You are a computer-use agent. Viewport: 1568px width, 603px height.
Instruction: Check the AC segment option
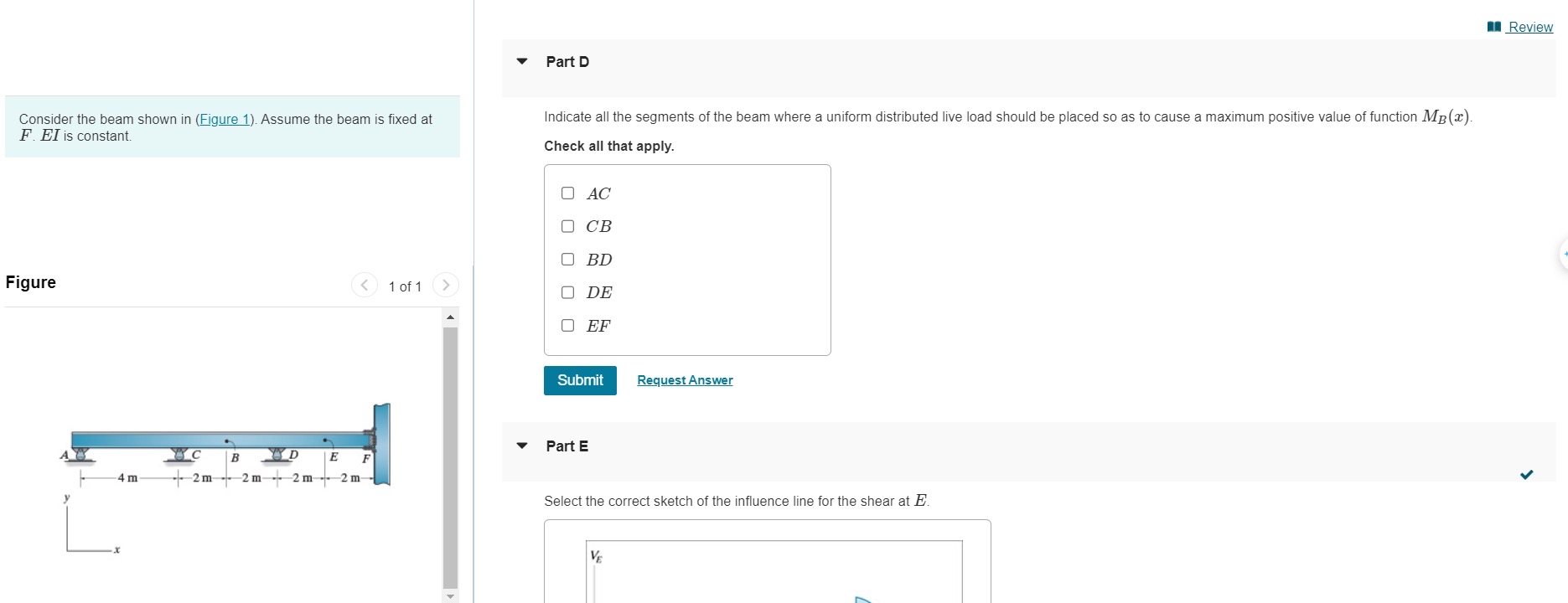[567, 193]
